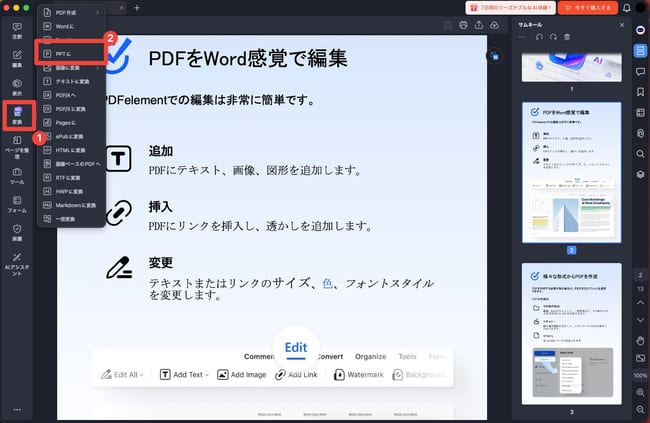Choose PPTに from the convert menu
This screenshot has height=423, width=650.
coord(70,54)
